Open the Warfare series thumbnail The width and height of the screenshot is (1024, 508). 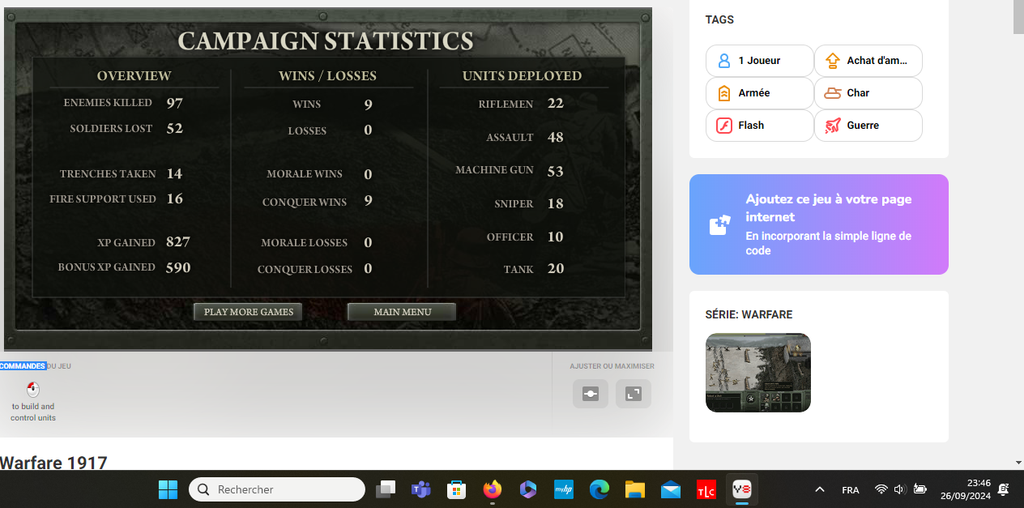click(758, 373)
